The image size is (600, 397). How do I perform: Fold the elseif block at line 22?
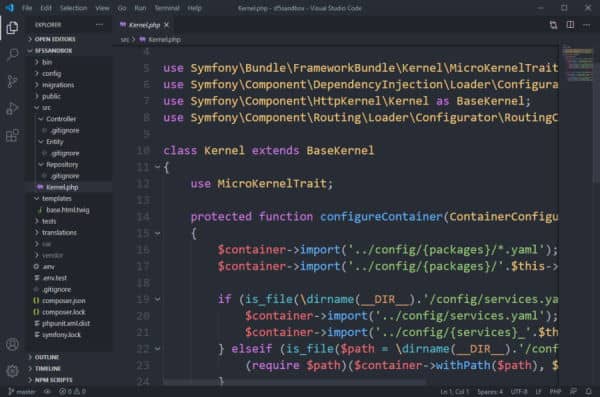(x=157, y=349)
